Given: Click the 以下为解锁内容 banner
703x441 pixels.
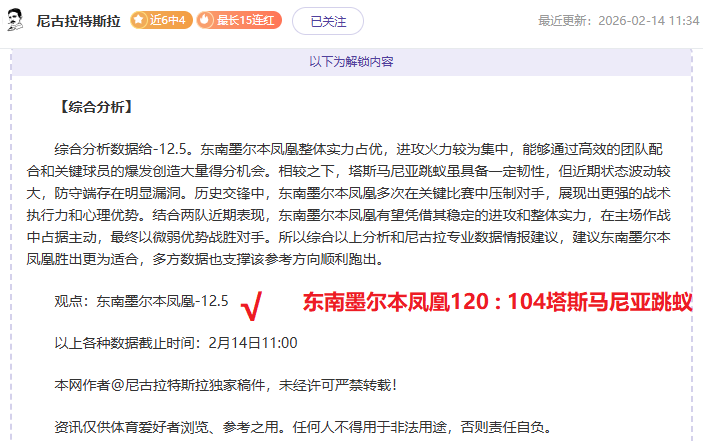Looking at the screenshot, I should (x=351, y=62).
